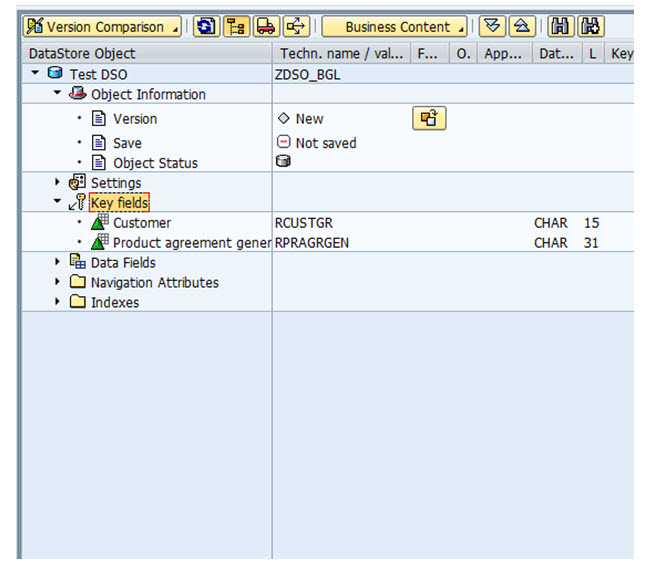663x575 pixels.
Task: Expand the Navigation Attributes folder
Action: coord(58,283)
